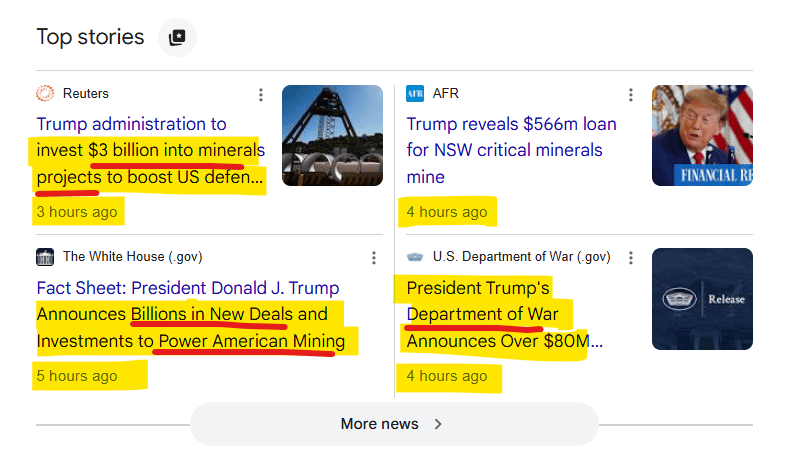This screenshot has height=458, width=794.
Task: Click The White House (.gov) source name
Action: click(133, 257)
